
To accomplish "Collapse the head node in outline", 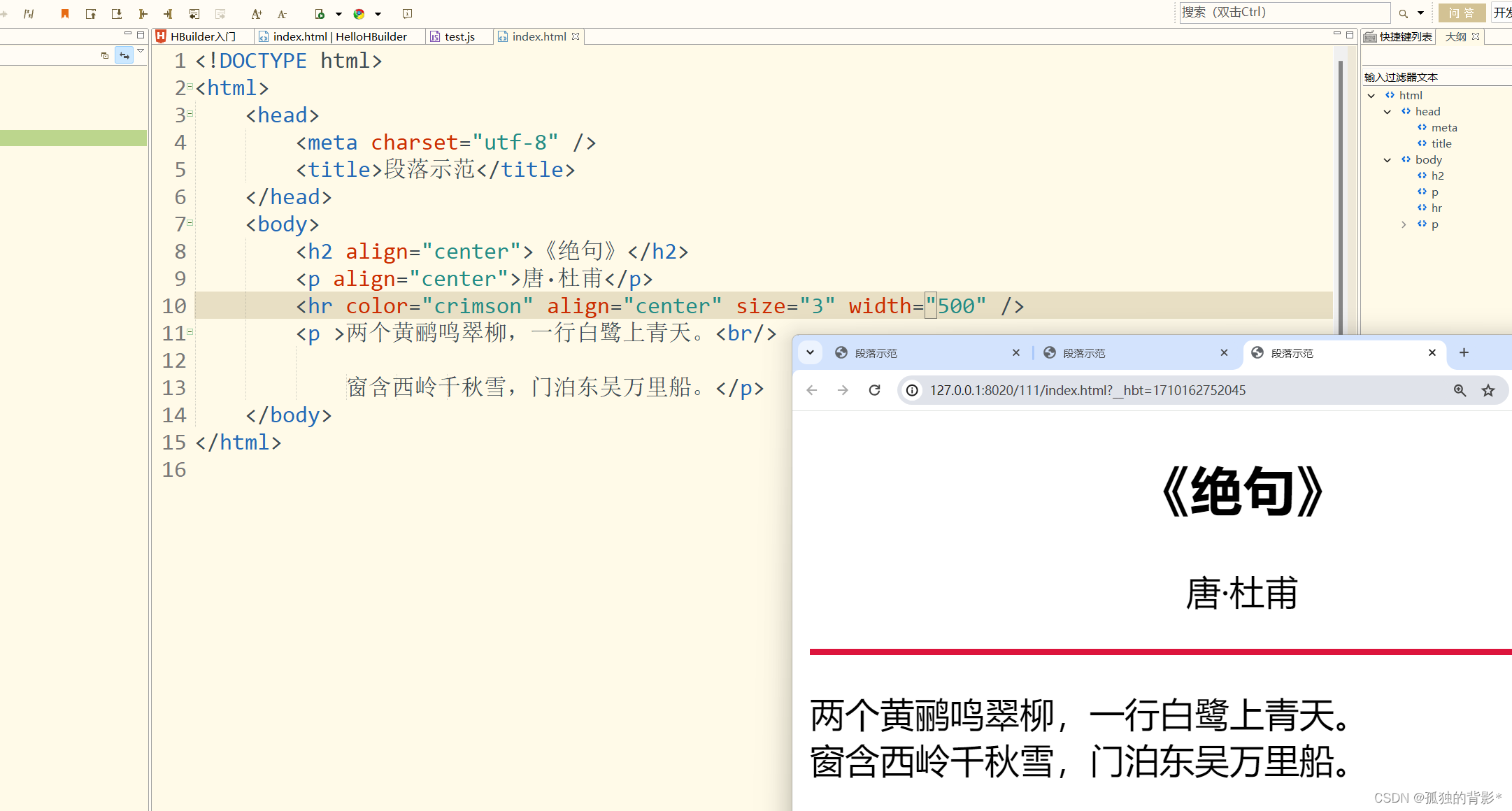I will [1388, 112].
